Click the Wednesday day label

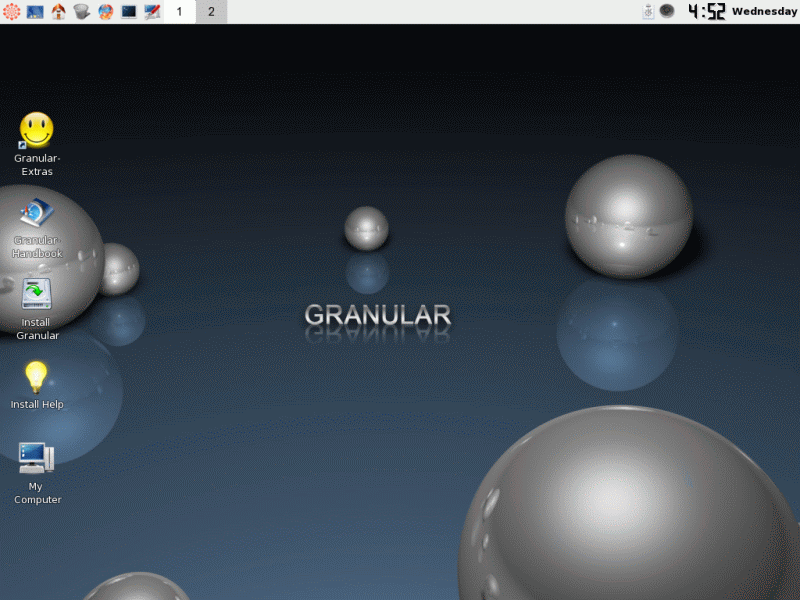[x=764, y=12]
